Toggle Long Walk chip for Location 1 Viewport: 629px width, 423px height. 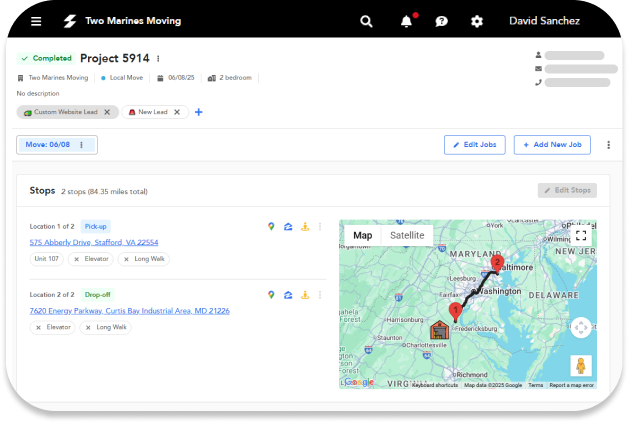coord(144,259)
